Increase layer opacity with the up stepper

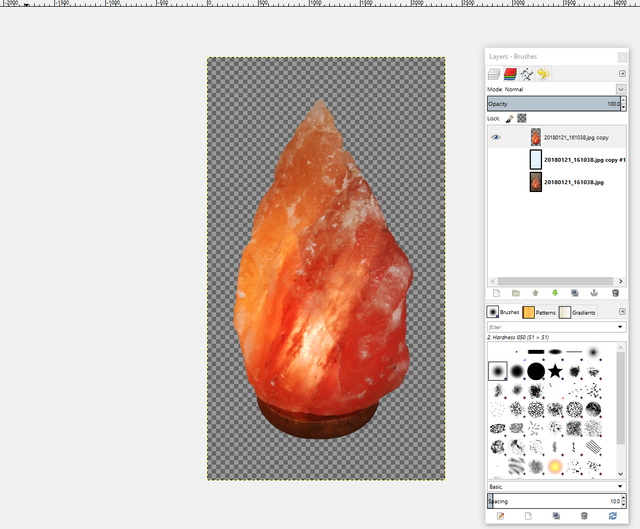pyautogui.click(x=624, y=100)
